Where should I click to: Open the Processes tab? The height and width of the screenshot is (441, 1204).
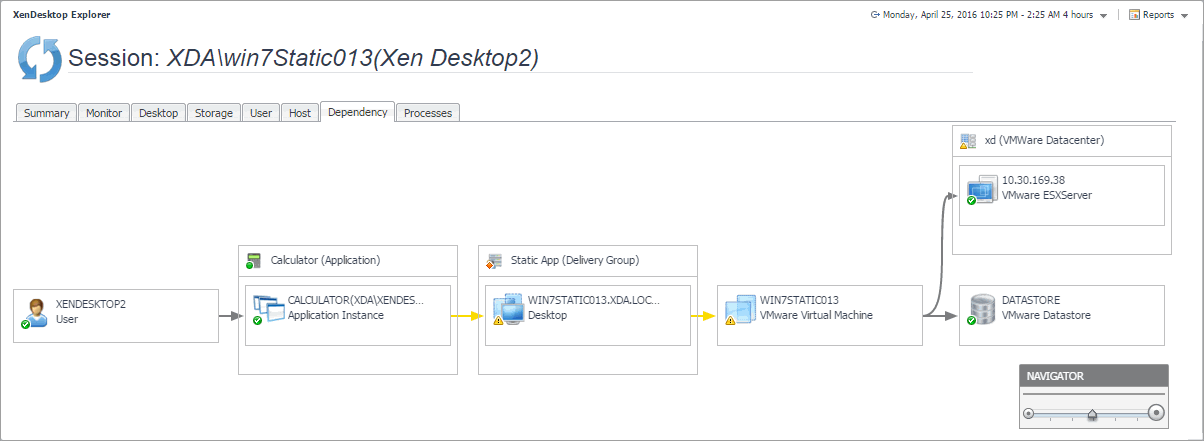pyautogui.click(x=428, y=113)
